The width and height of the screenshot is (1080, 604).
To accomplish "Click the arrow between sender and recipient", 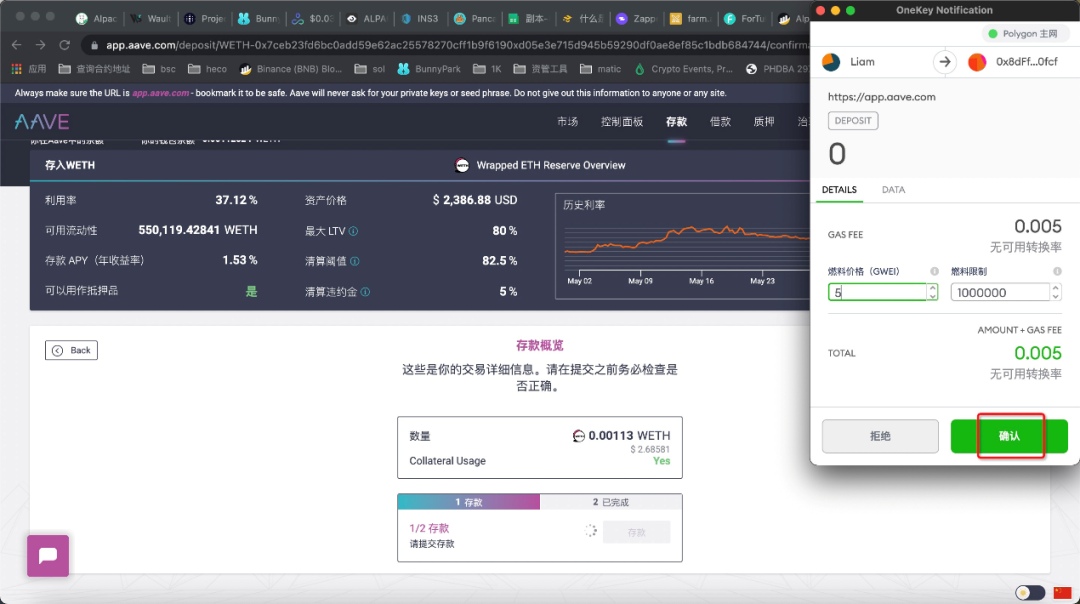I will (x=944, y=61).
